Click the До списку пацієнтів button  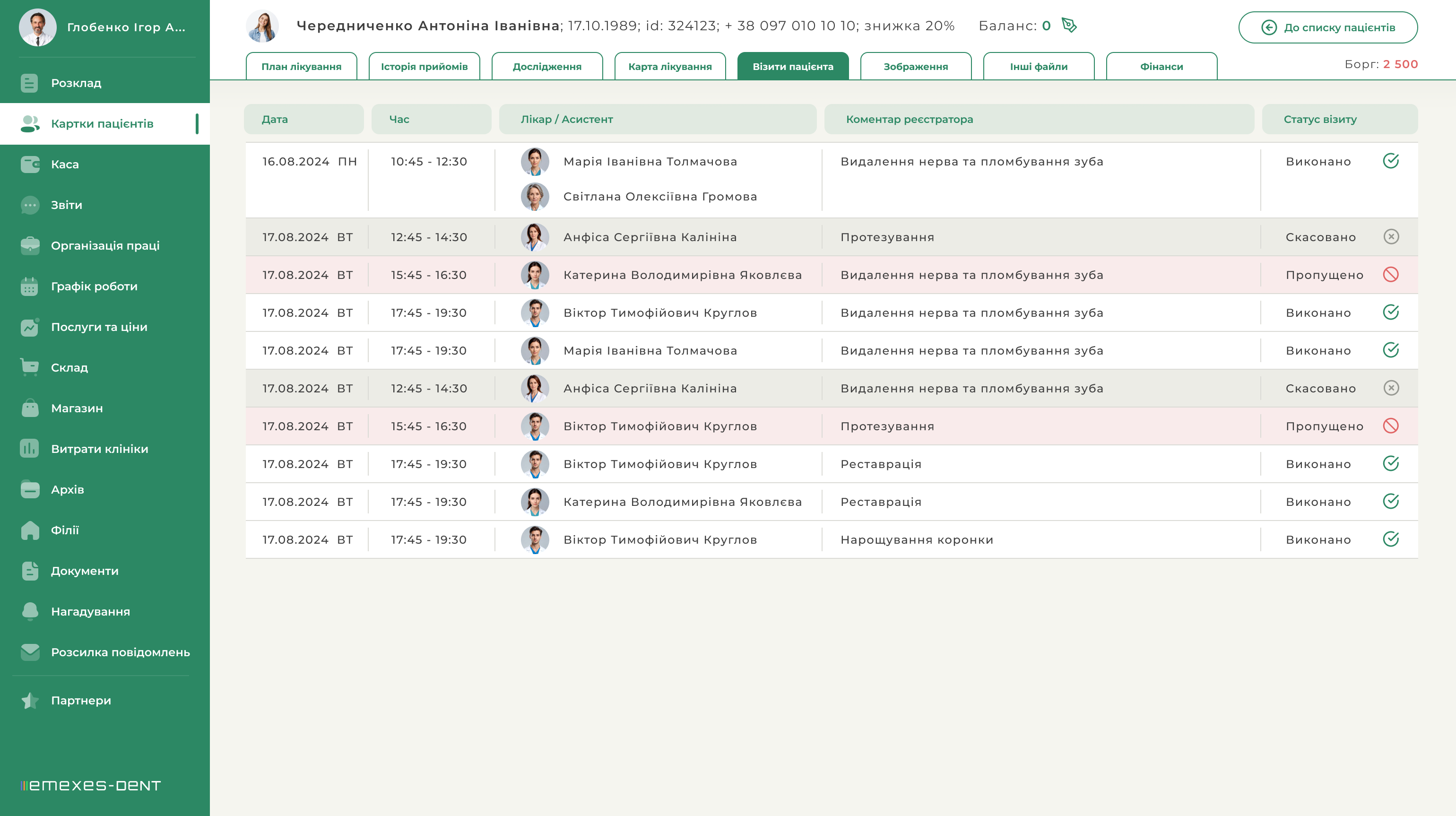pyautogui.click(x=1328, y=27)
